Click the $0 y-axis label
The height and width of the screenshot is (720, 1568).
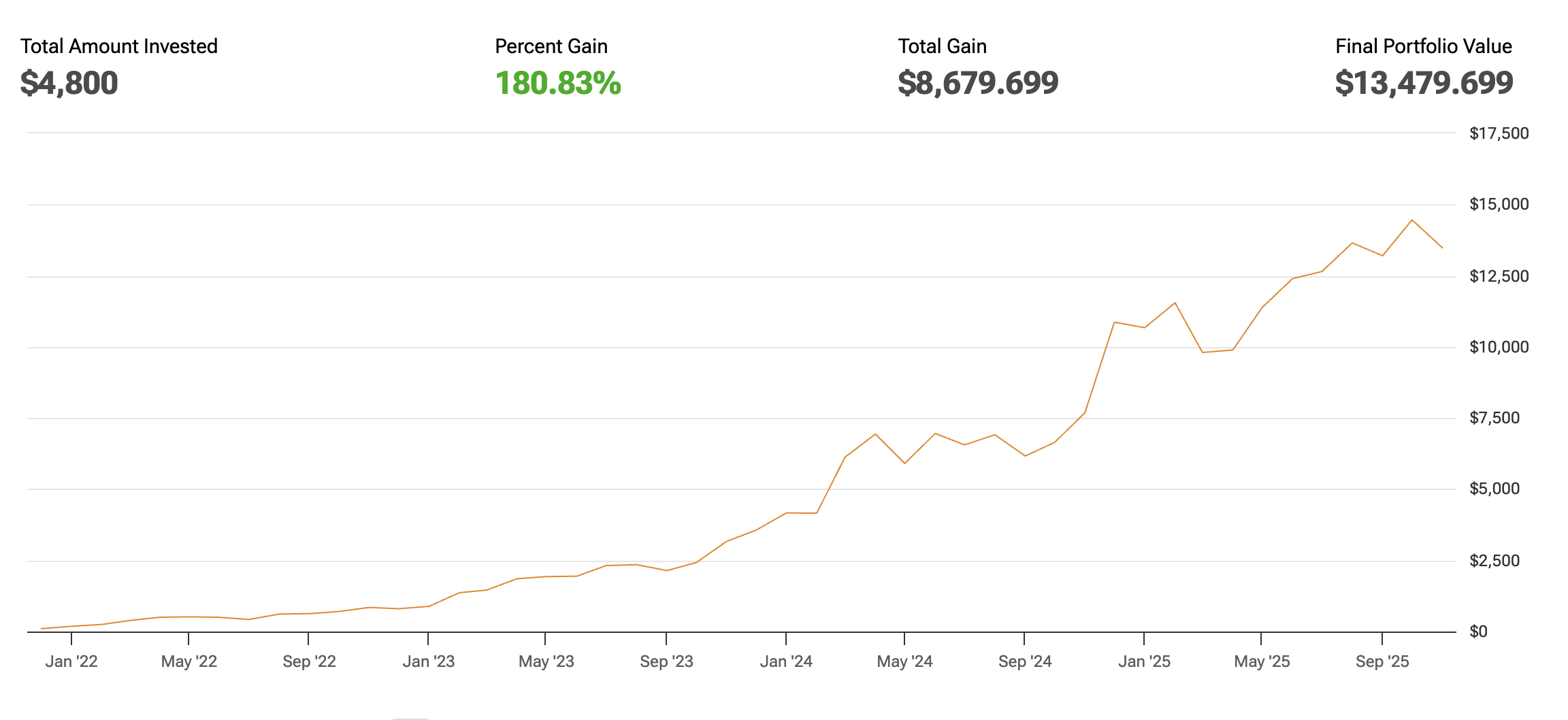click(1478, 632)
